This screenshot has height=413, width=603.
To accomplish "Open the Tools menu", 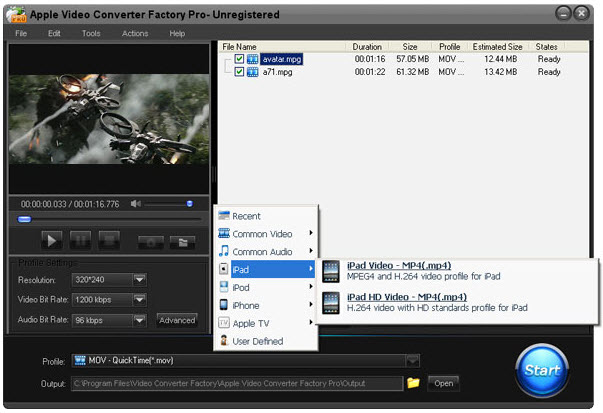I will 91,33.
